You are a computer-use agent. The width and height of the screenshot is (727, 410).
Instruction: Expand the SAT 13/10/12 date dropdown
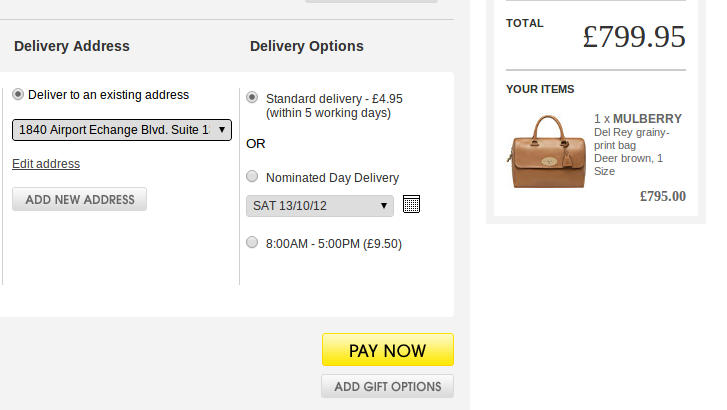(x=320, y=205)
